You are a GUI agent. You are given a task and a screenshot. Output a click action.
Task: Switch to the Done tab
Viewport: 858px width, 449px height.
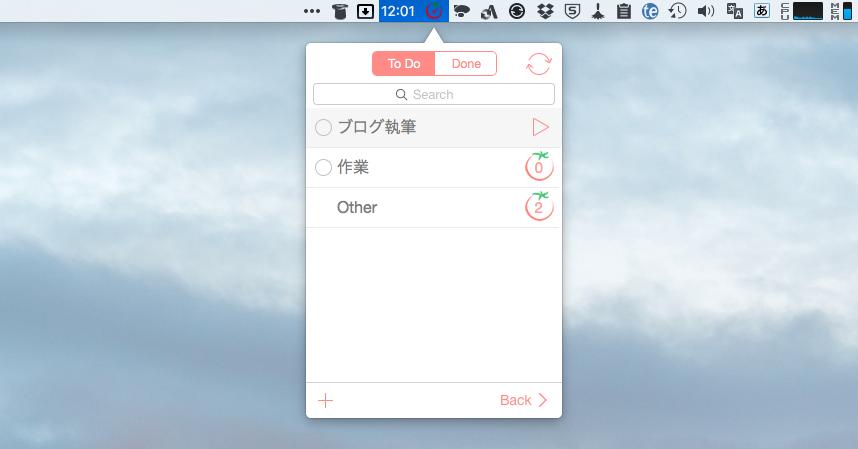pyautogui.click(x=466, y=63)
